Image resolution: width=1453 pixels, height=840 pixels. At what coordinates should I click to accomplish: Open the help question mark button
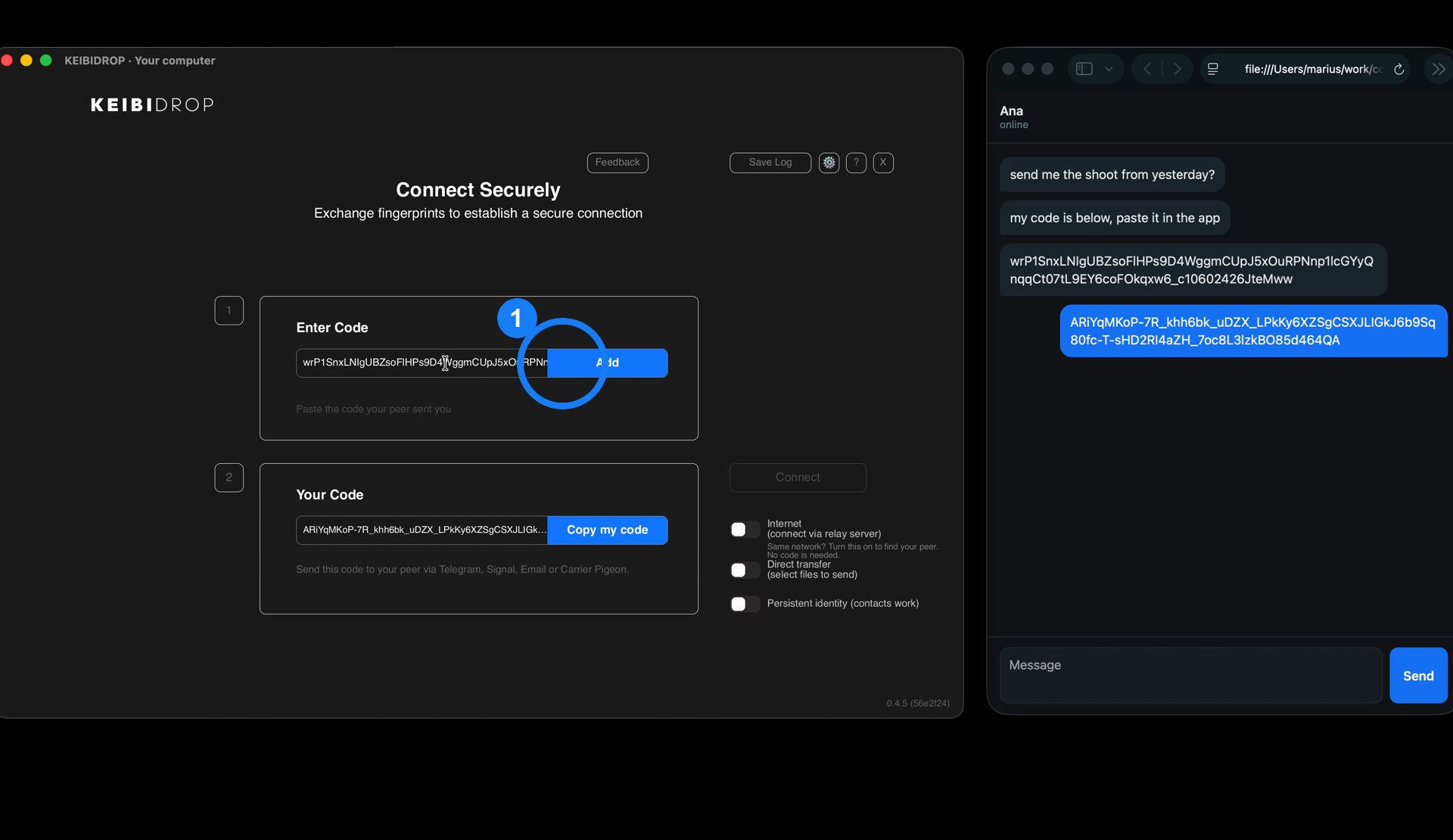[x=856, y=163]
